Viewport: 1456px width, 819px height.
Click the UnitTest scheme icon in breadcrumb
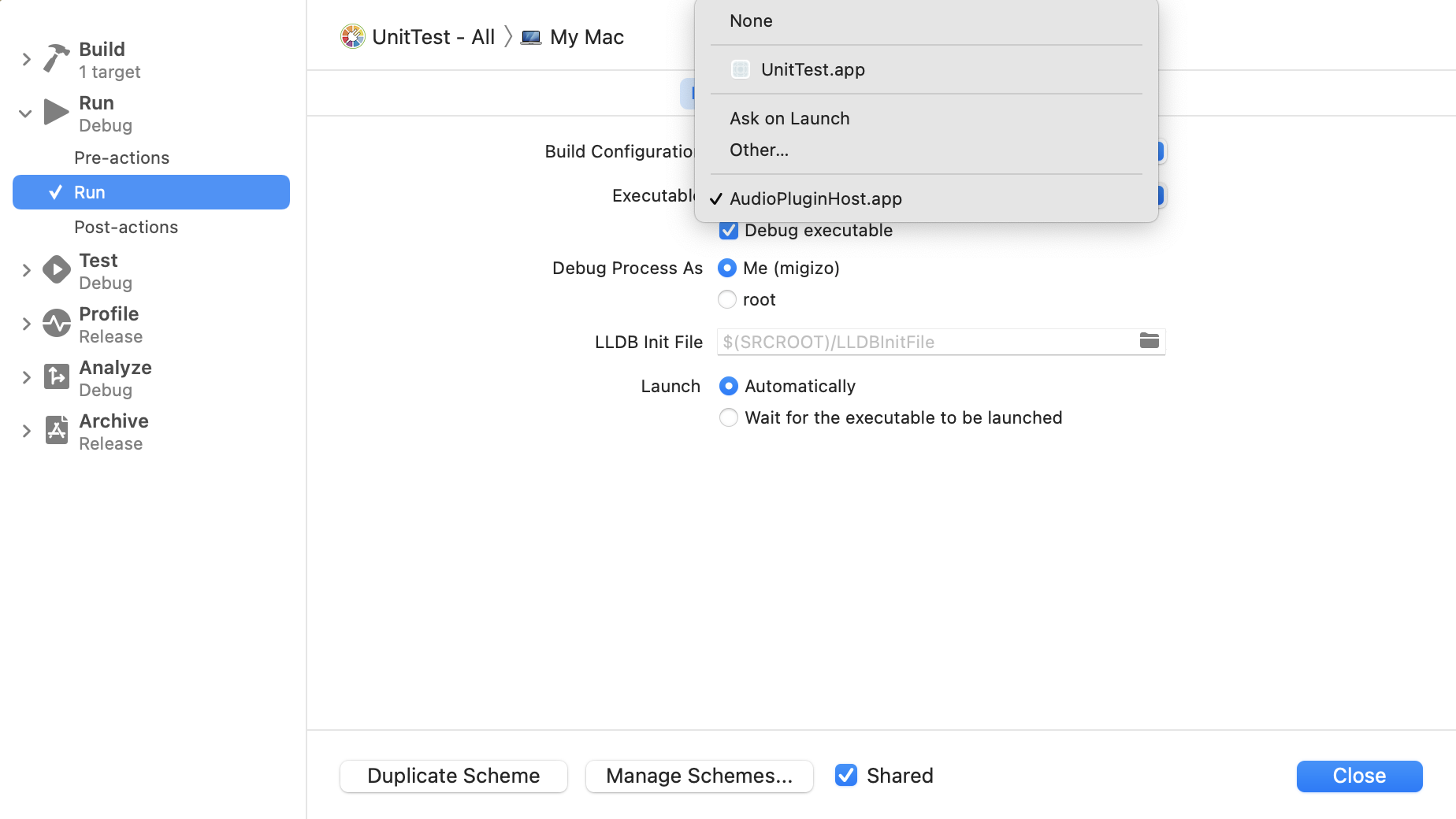tap(352, 36)
